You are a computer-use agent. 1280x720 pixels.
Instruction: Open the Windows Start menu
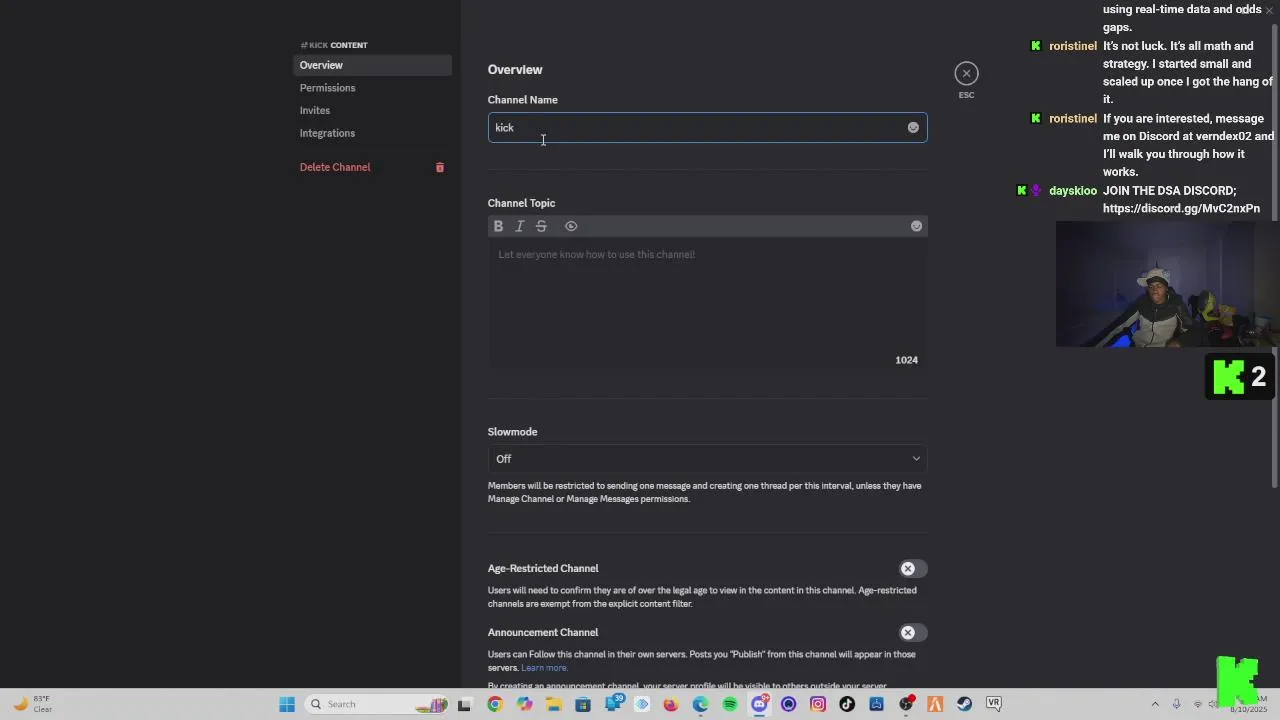[x=287, y=704]
